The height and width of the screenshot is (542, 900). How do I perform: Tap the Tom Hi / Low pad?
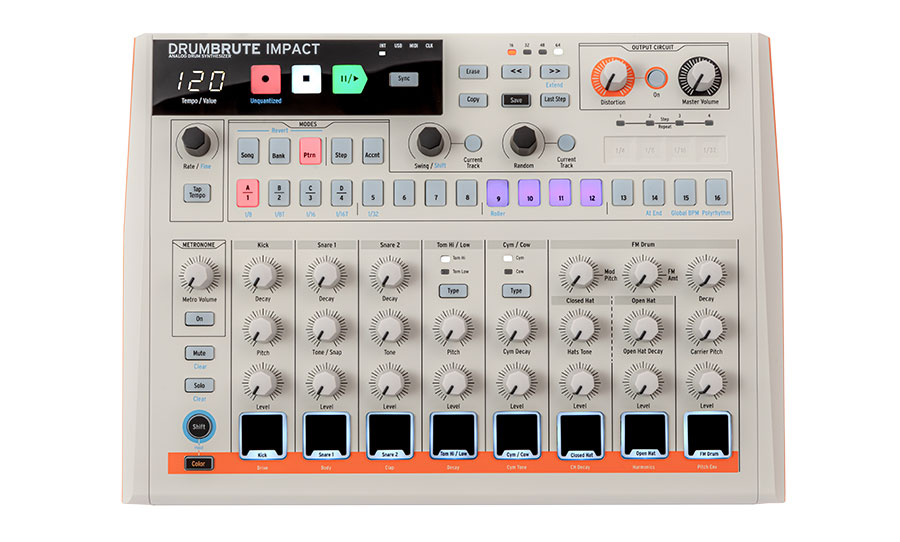point(453,436)
